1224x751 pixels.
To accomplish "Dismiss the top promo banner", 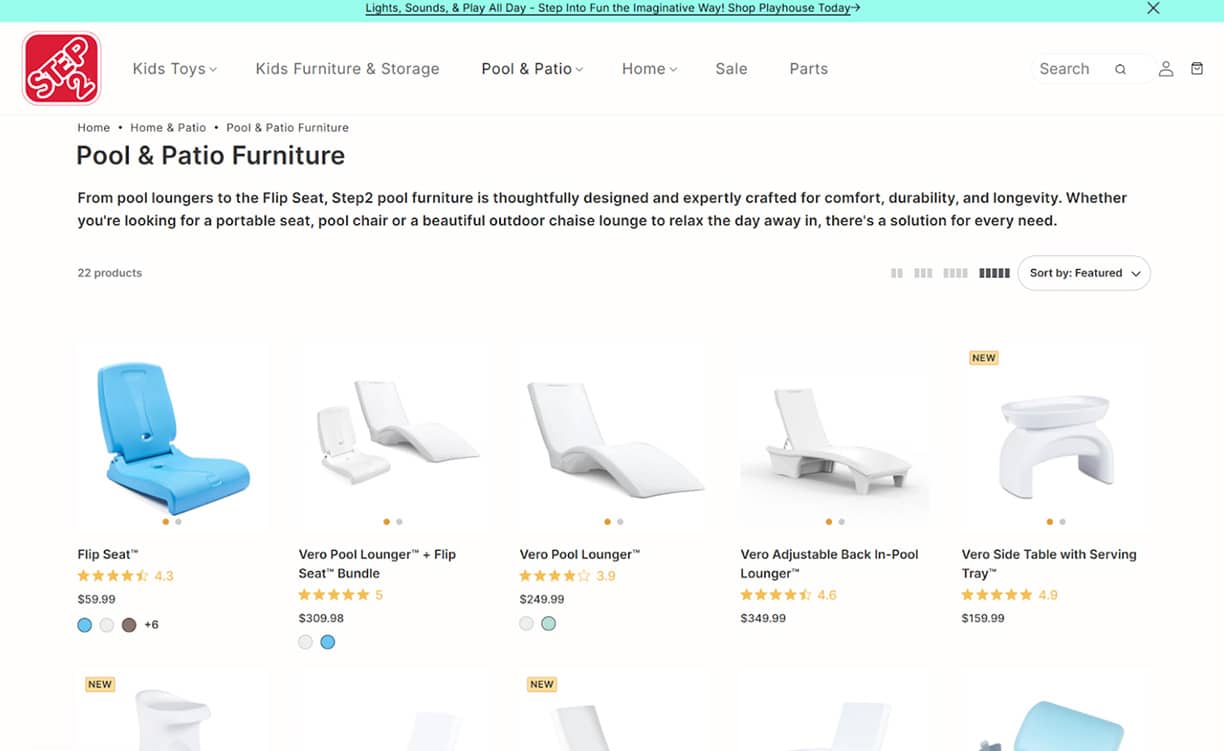I will [1153, 8].
